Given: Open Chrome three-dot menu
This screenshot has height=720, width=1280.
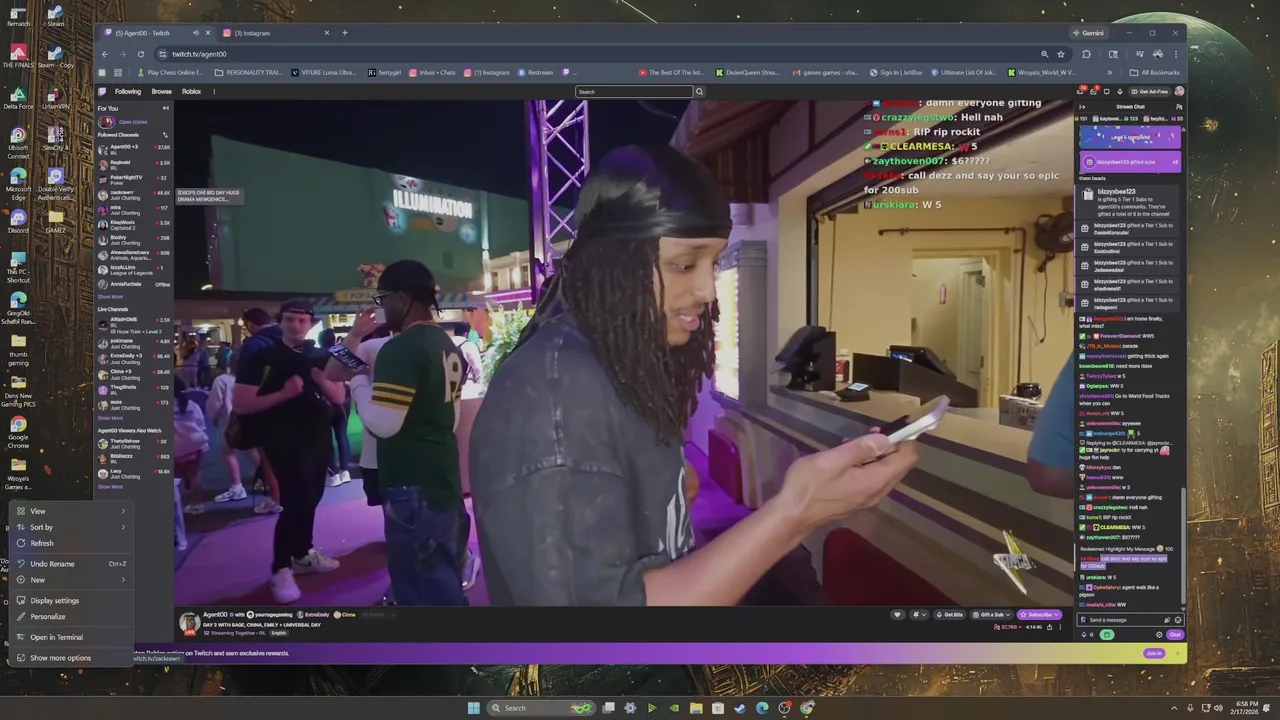Looking at the screenshot, I should pos(1176,54).
